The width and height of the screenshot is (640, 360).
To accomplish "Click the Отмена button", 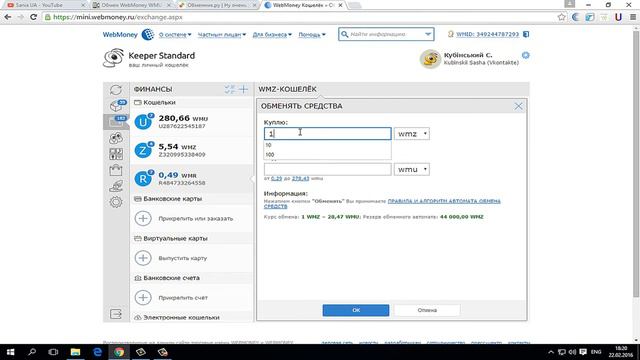I will click(427, 310).
